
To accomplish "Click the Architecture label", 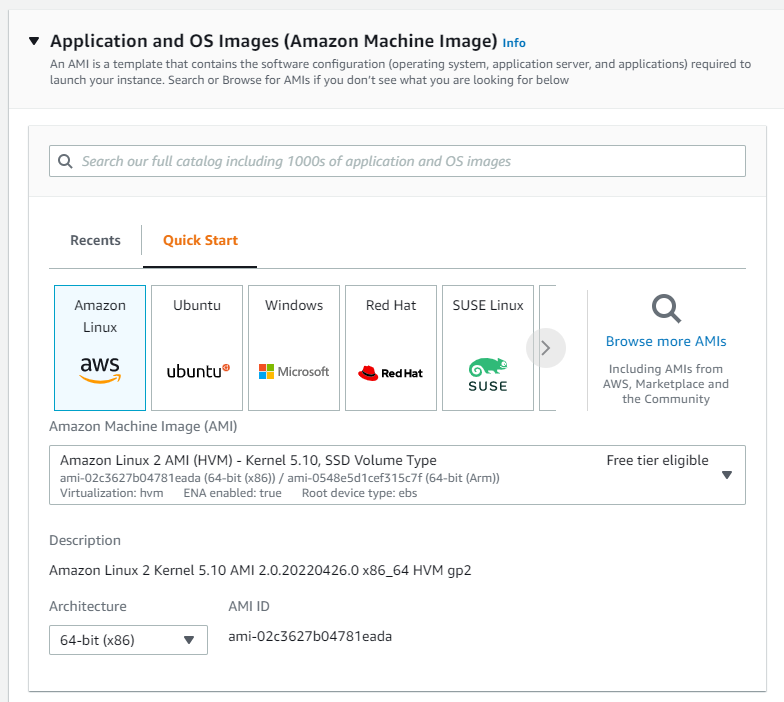I will point(88,606).
